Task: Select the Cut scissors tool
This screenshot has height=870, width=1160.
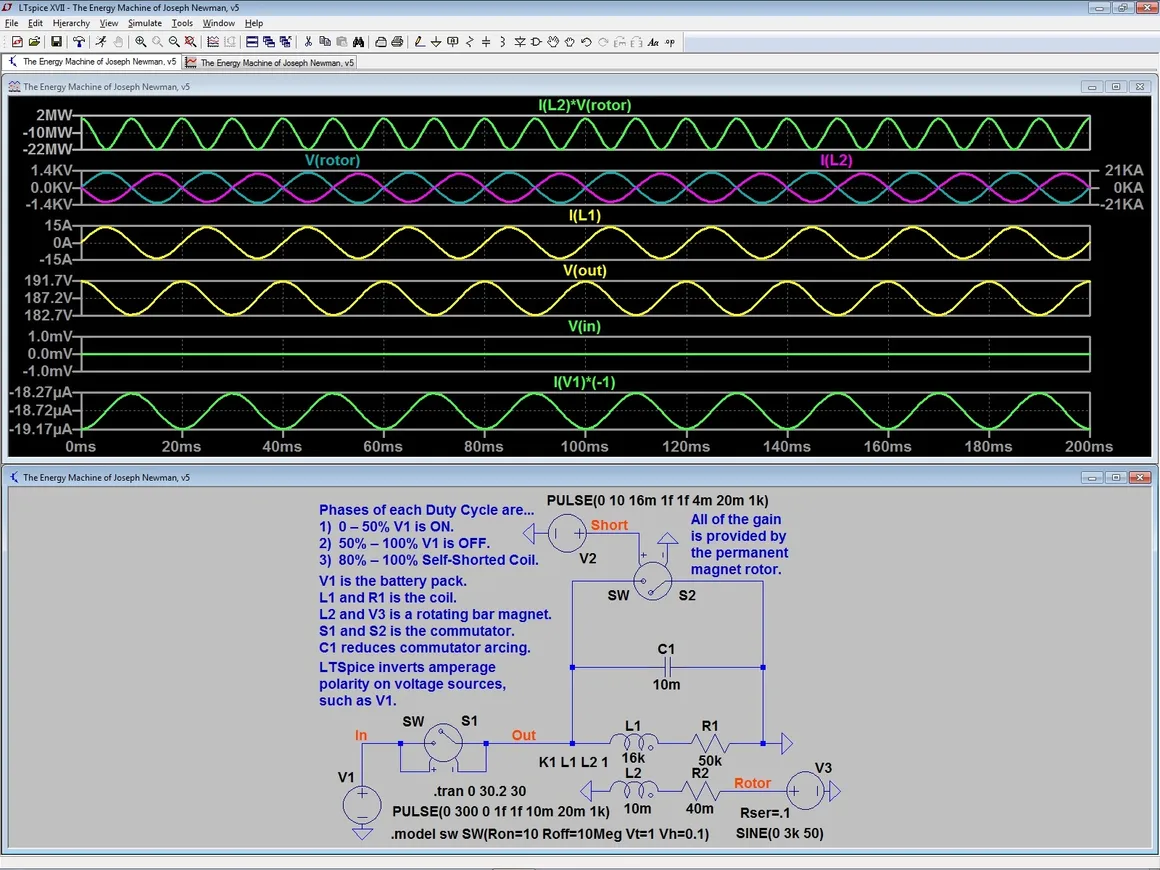Action: (308, 42)
